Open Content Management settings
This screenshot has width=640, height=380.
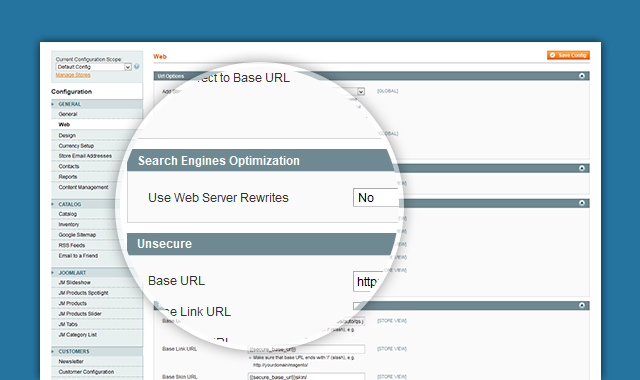coord(85,187)
